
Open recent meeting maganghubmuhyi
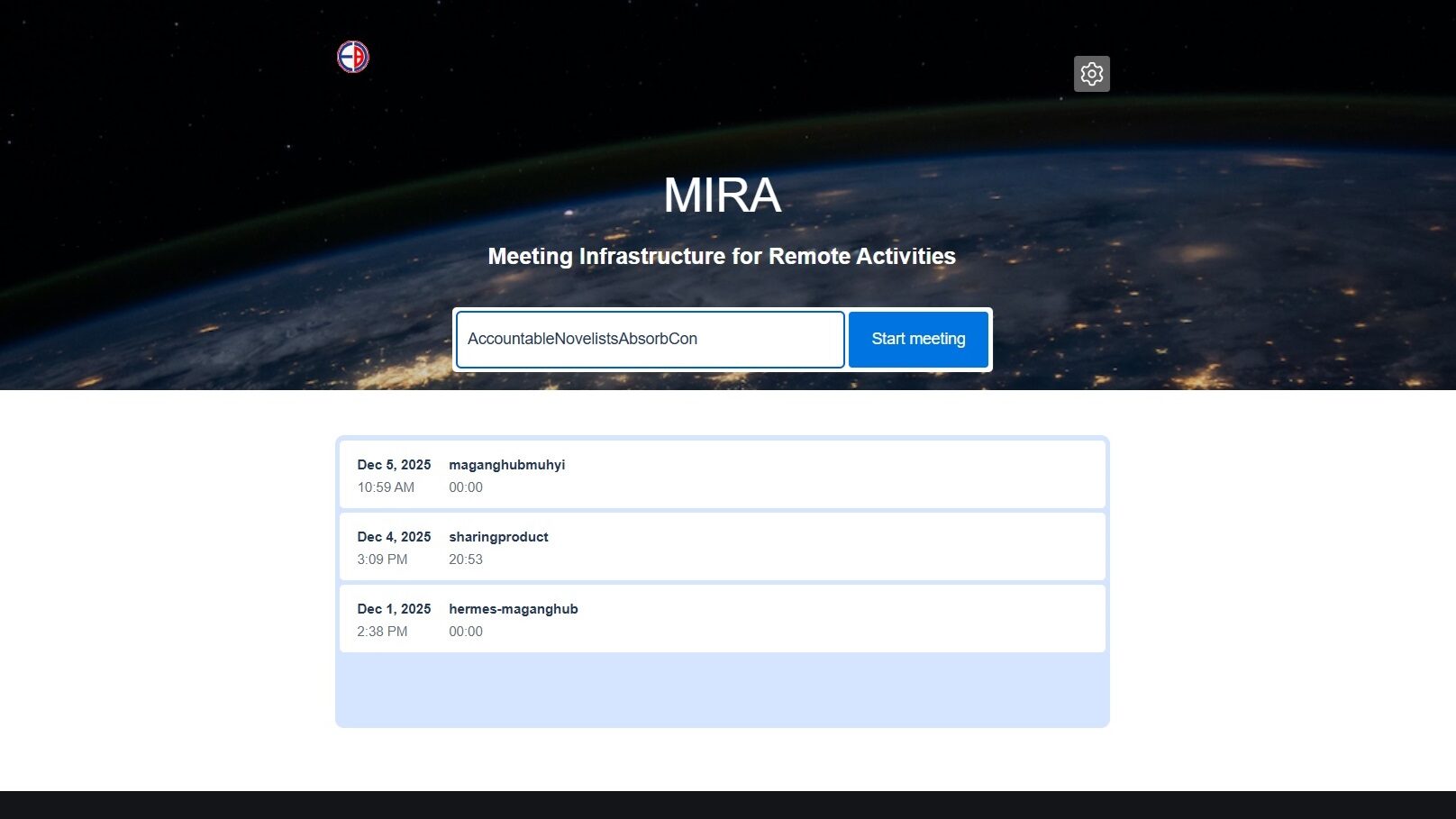click(506, 465)
